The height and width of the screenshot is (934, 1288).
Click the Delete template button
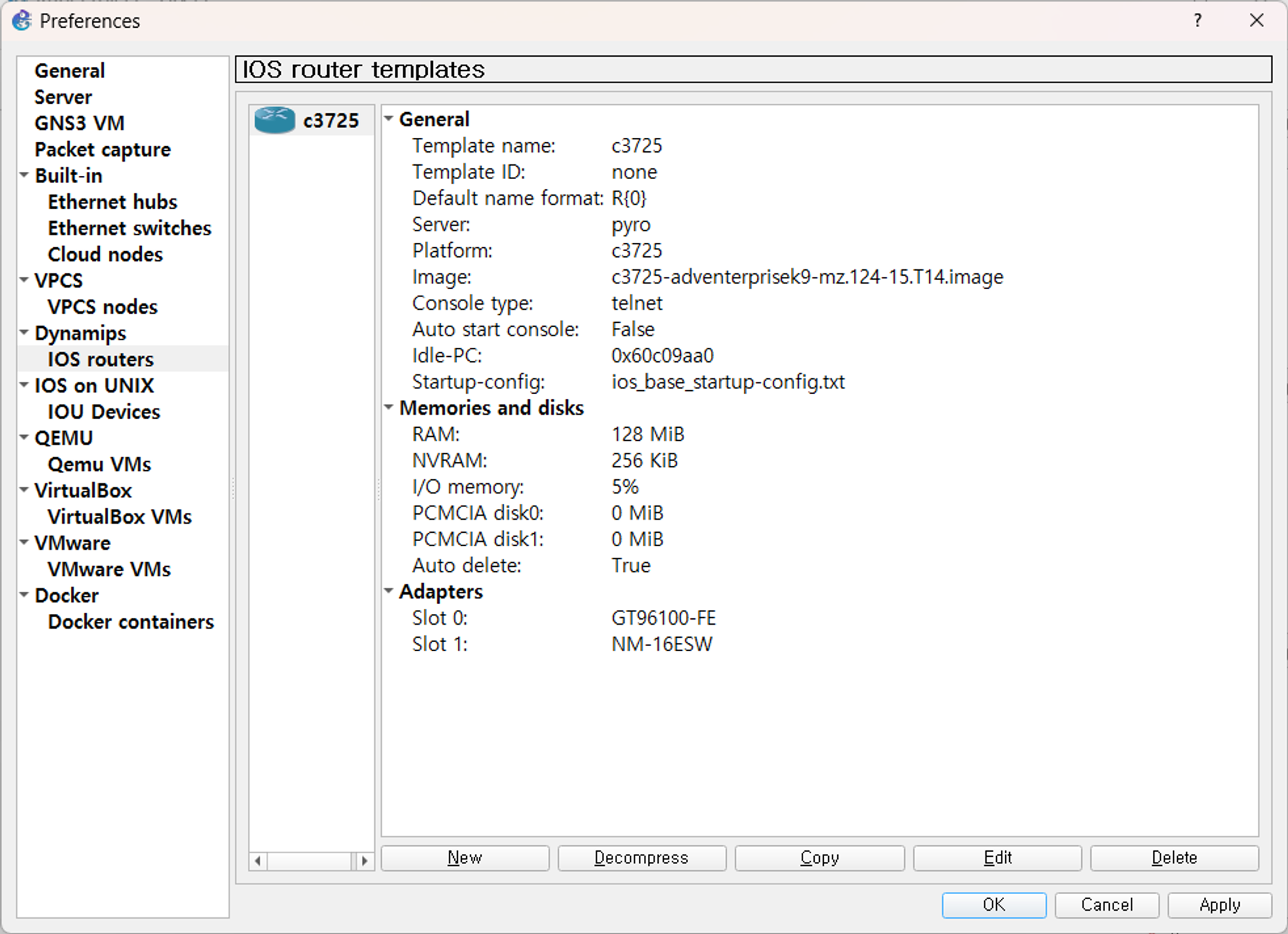1175,858
